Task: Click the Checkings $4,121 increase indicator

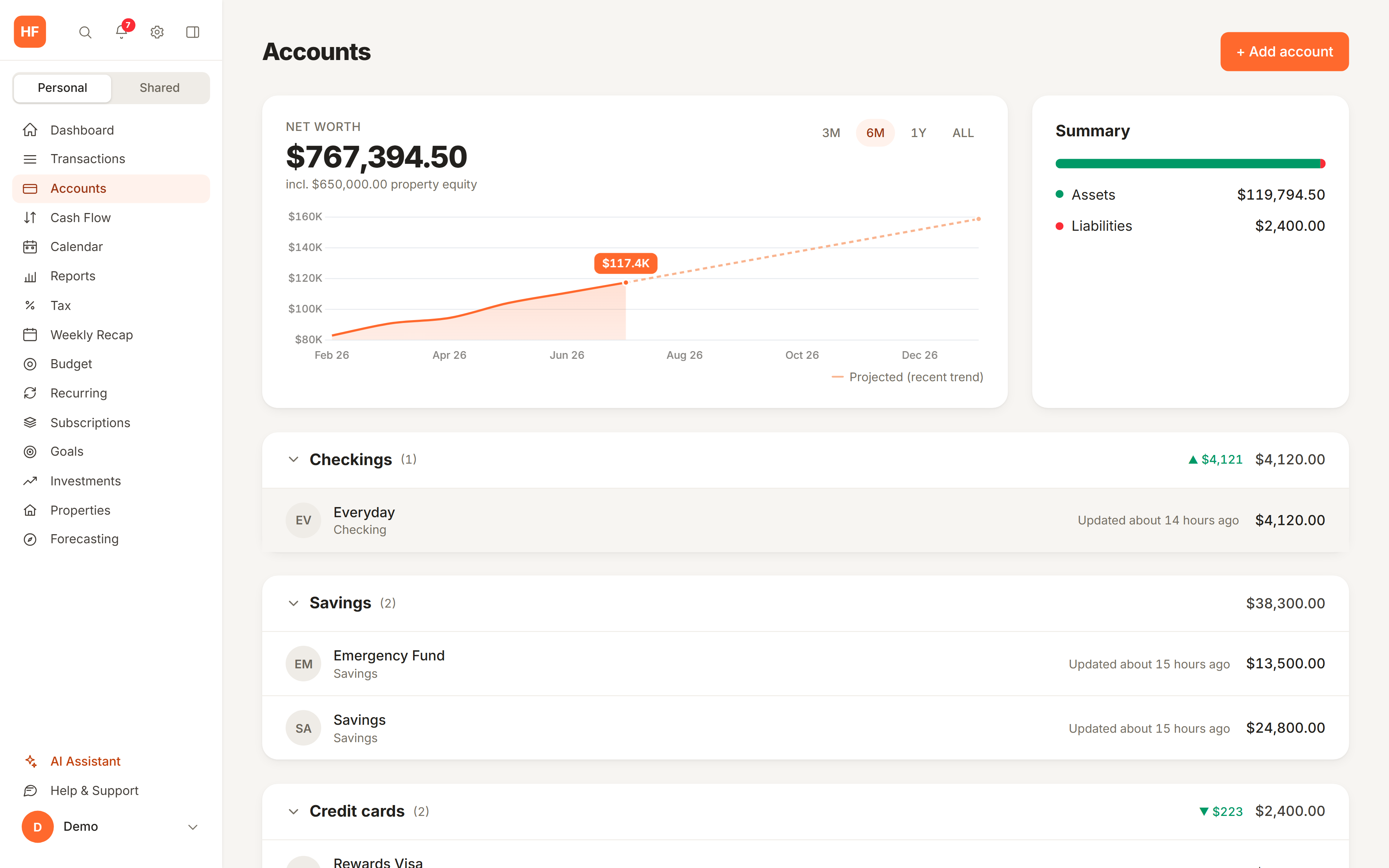Action: click(x=1215, y=459)
